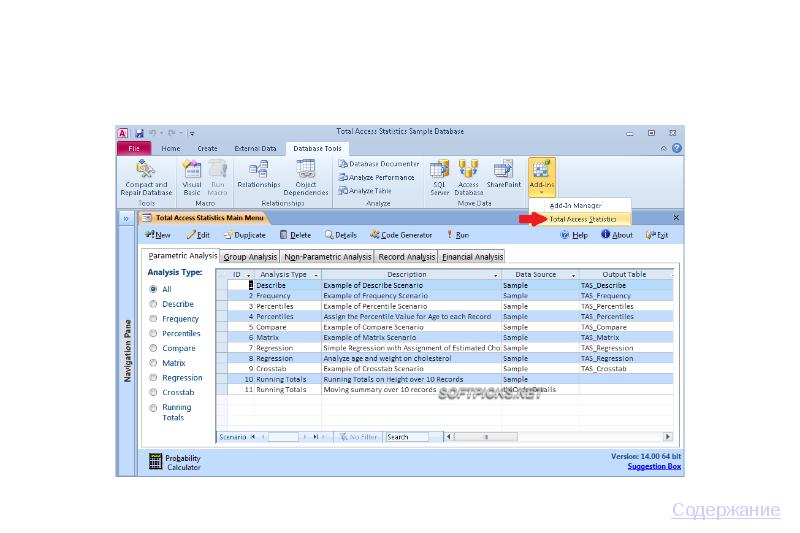Open the Probability Calculator icon

pyautogui.click(x=155, y=461)
